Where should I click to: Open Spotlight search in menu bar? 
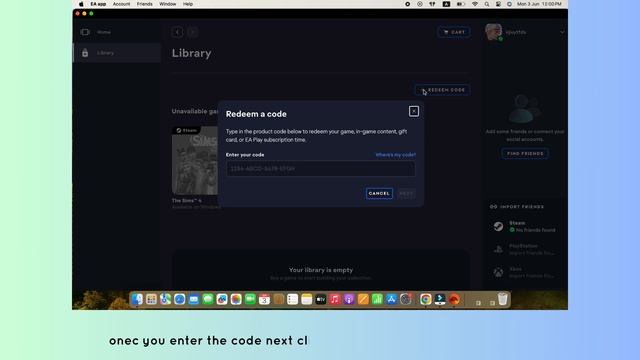[x=487, y=4]
